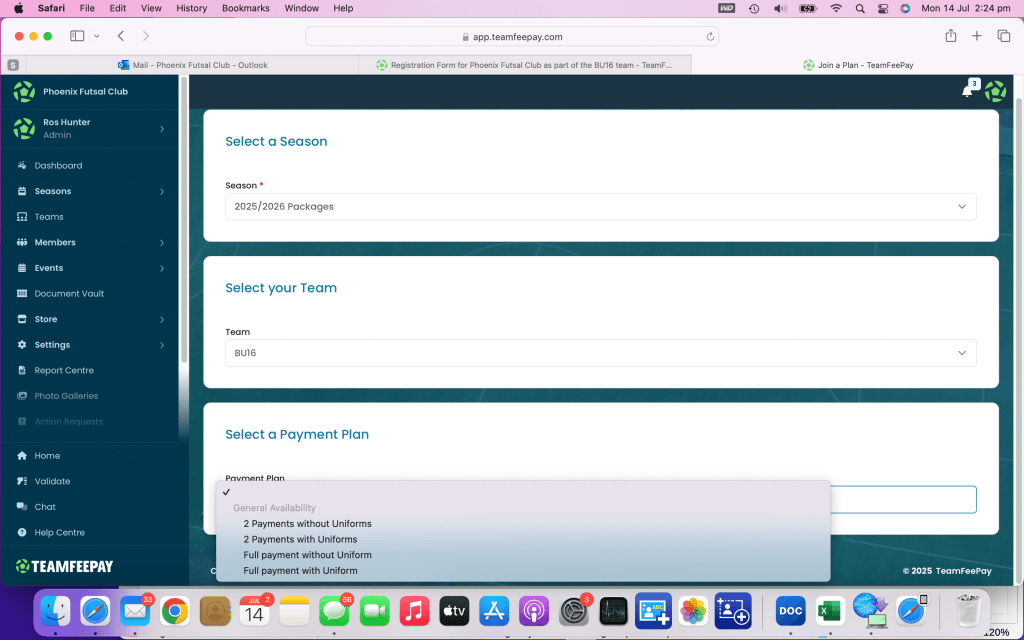1024x640 pixels.
Task: Open Dashboard from the sidebar
Action: pyautogui.click(x=58, y=165)
